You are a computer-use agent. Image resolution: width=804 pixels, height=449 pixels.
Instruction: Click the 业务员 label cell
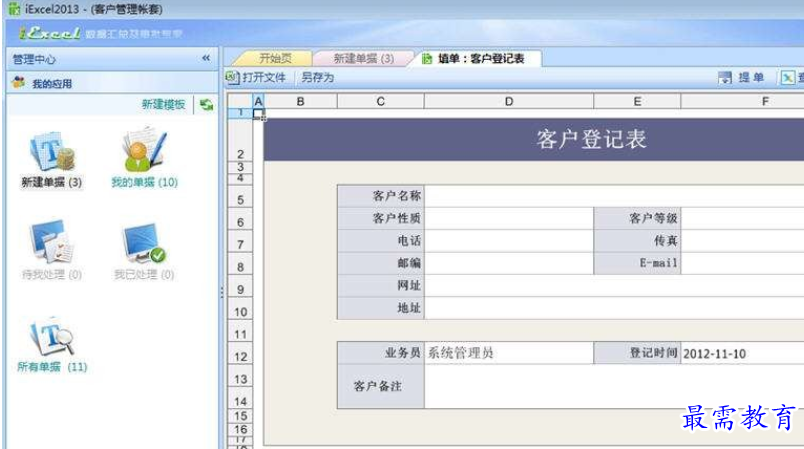click(380, 353)
